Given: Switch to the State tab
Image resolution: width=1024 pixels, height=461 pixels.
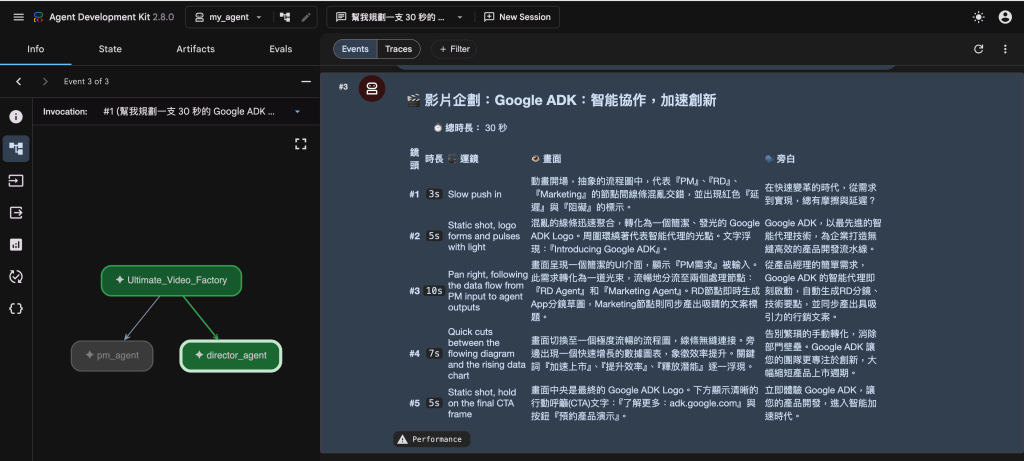Looking at the screenshot, I should 110,49.
